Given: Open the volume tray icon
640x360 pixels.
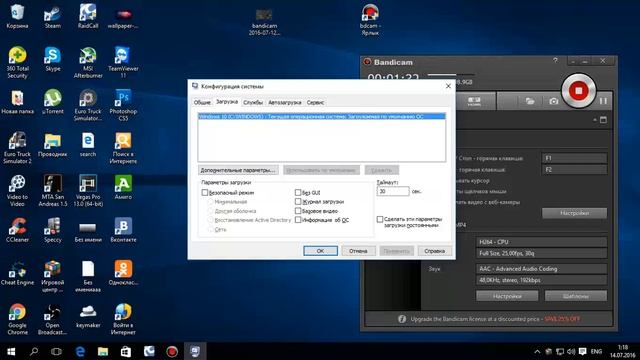Looking at the screenshot, I should [x=571, y=351].
